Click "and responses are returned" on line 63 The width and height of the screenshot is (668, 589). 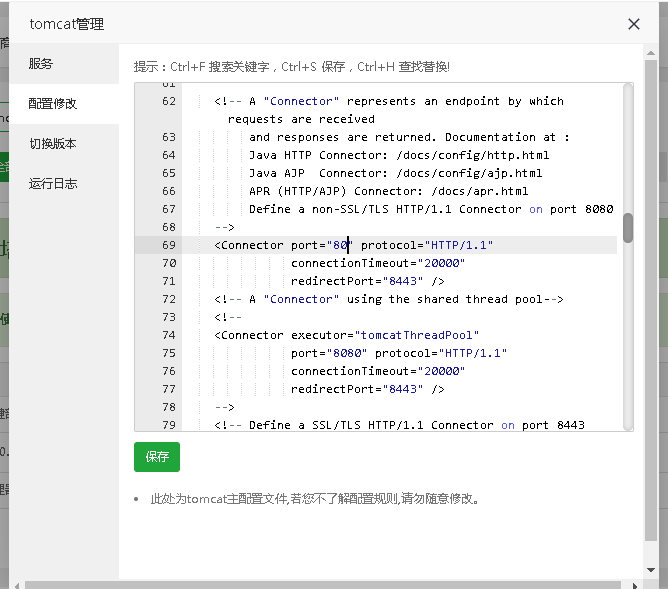[340, 138]
